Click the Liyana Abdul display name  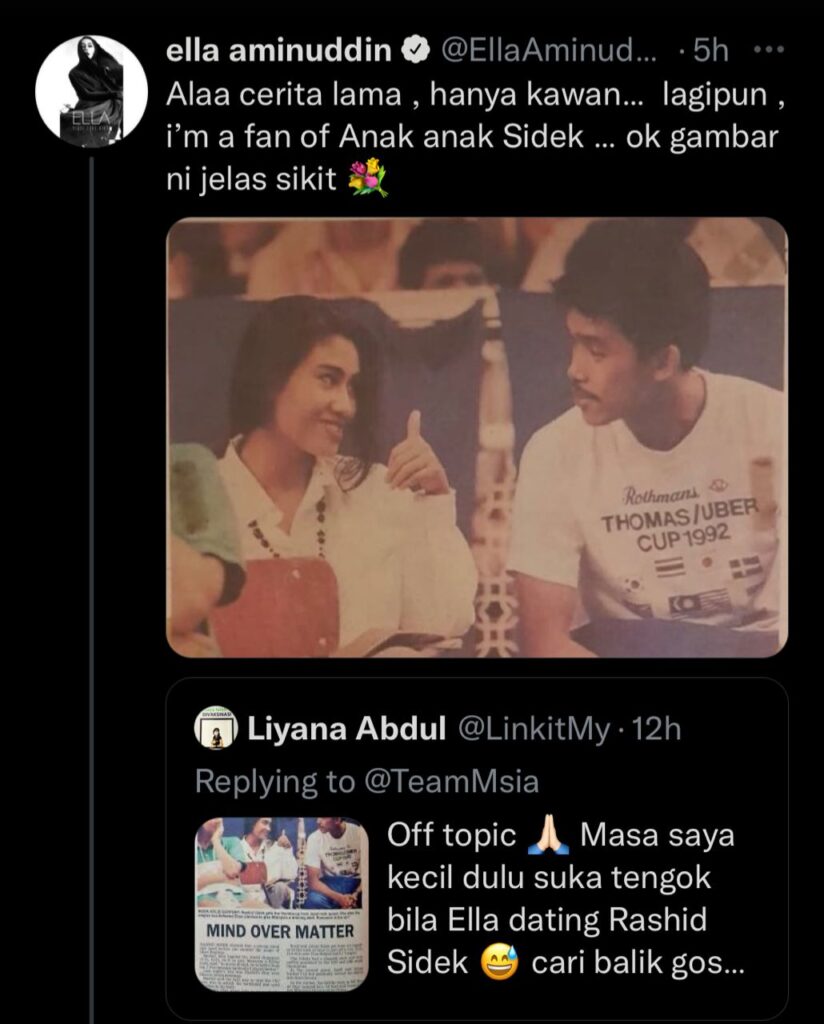pos(346,729)
